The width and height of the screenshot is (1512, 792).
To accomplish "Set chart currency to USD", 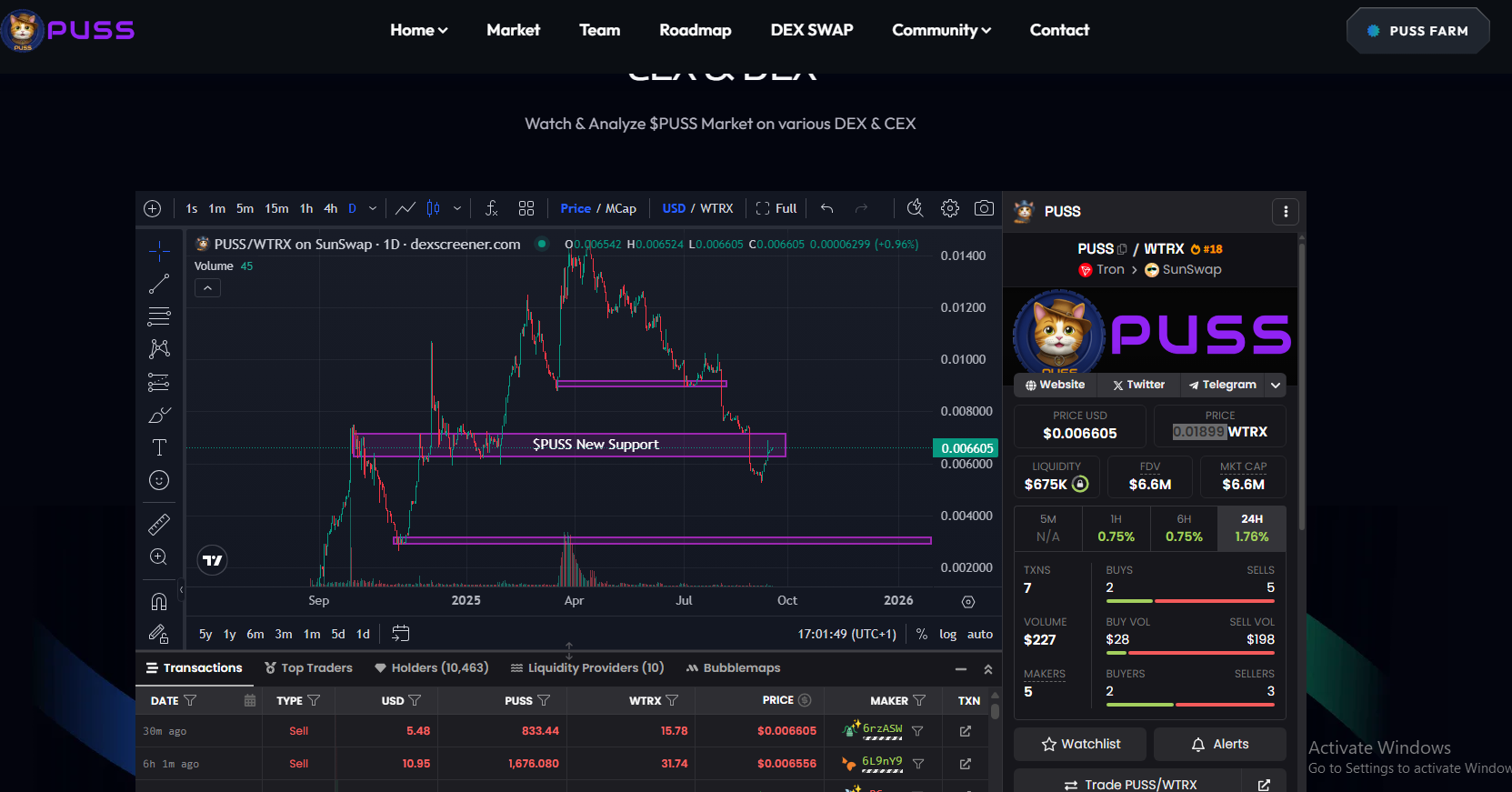I will pyautogui.click(x=674, y=208).
